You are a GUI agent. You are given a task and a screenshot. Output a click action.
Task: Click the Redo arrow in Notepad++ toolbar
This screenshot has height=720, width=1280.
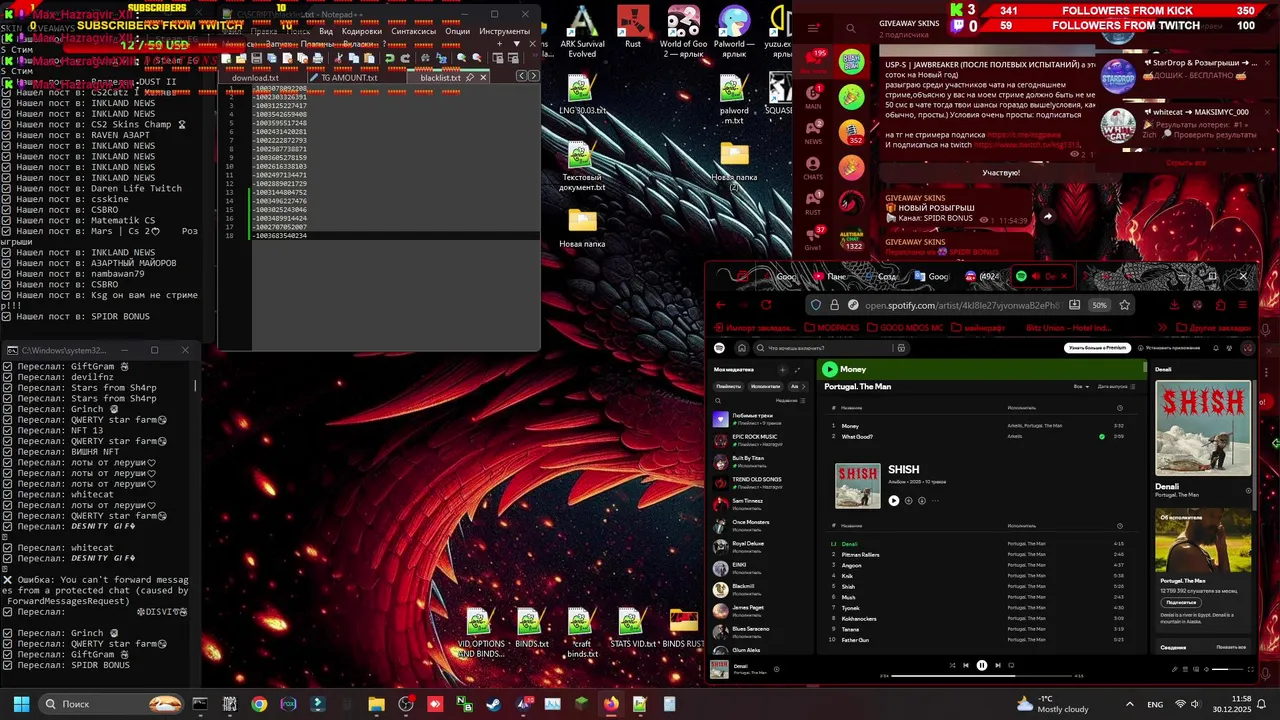click(x=405, y=58)
